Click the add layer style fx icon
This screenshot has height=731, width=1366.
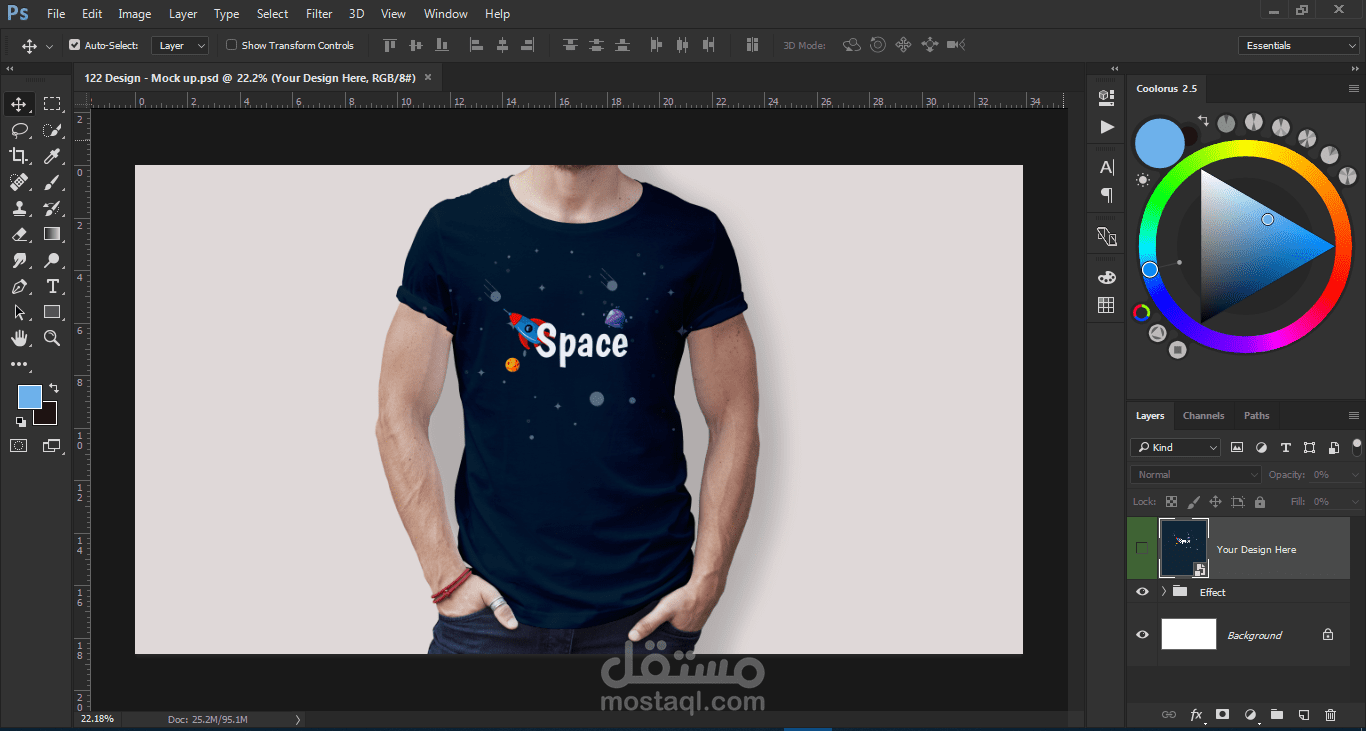1196,714
